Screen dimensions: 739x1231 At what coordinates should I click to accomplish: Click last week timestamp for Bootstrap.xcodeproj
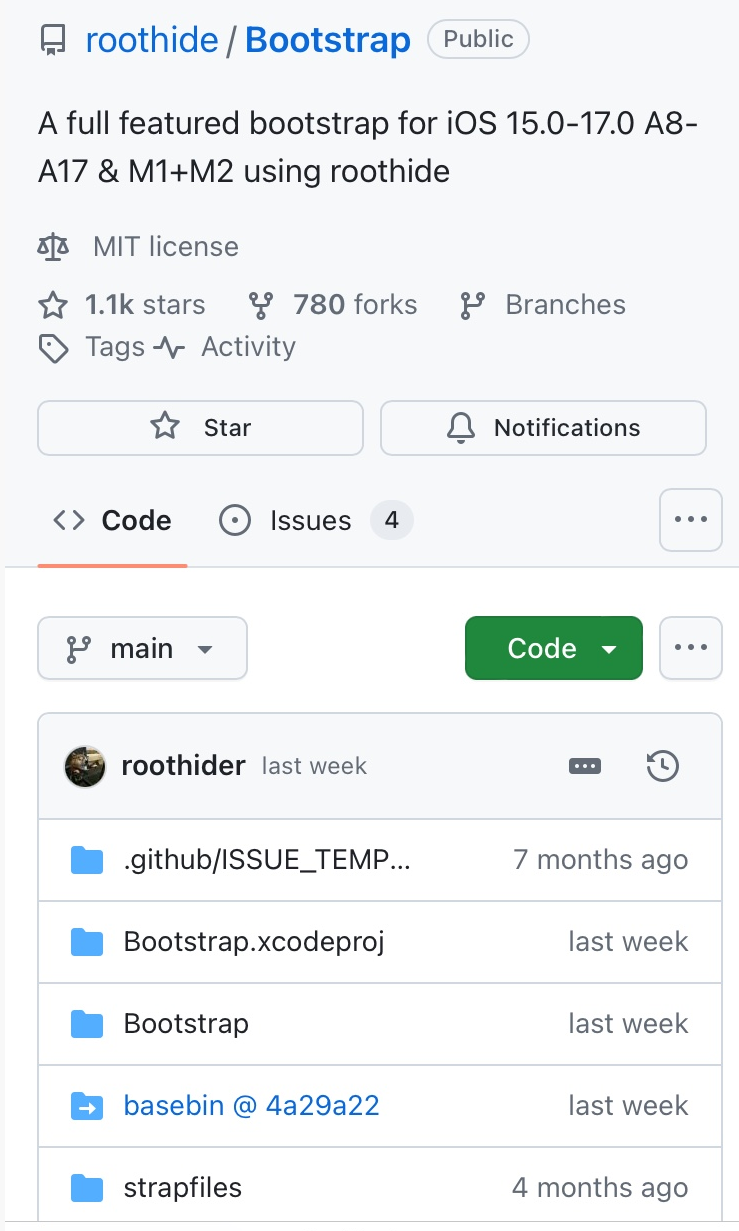coord(628,942)
